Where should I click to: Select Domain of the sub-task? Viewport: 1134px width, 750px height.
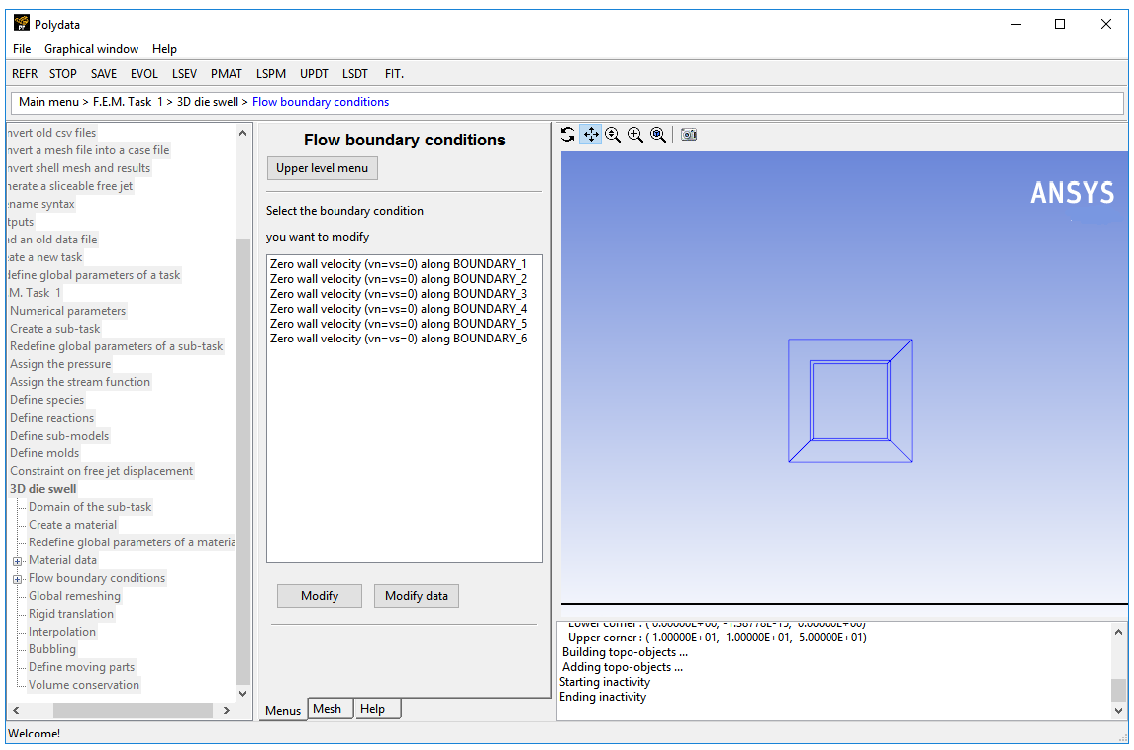pyautogui.click(x=90, y=507)
